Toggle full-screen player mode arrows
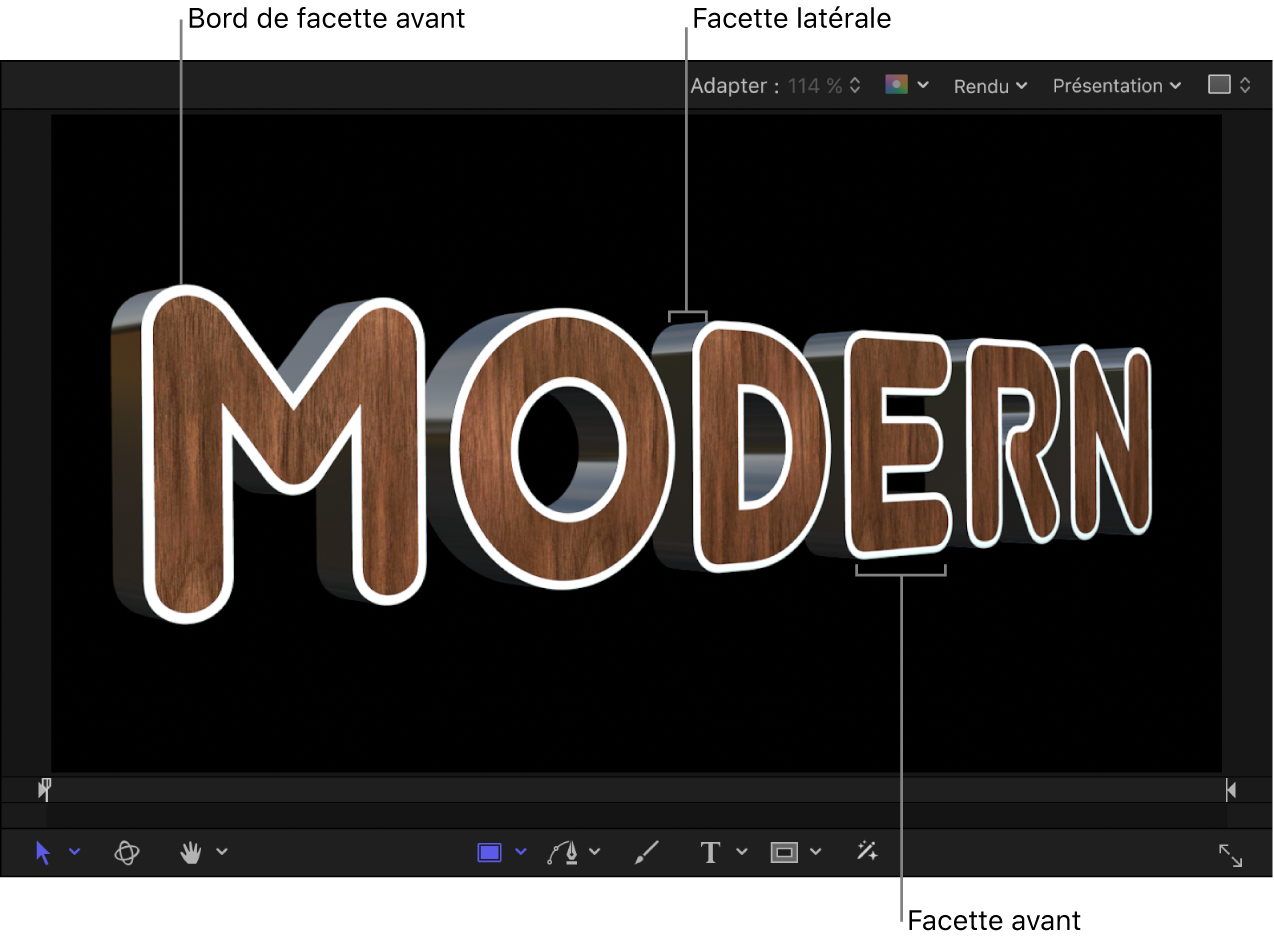 [x=1230, y=856]
